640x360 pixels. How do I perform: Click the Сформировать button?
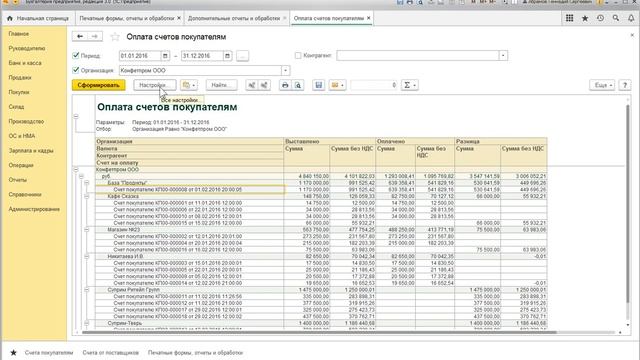pos(98,85)
